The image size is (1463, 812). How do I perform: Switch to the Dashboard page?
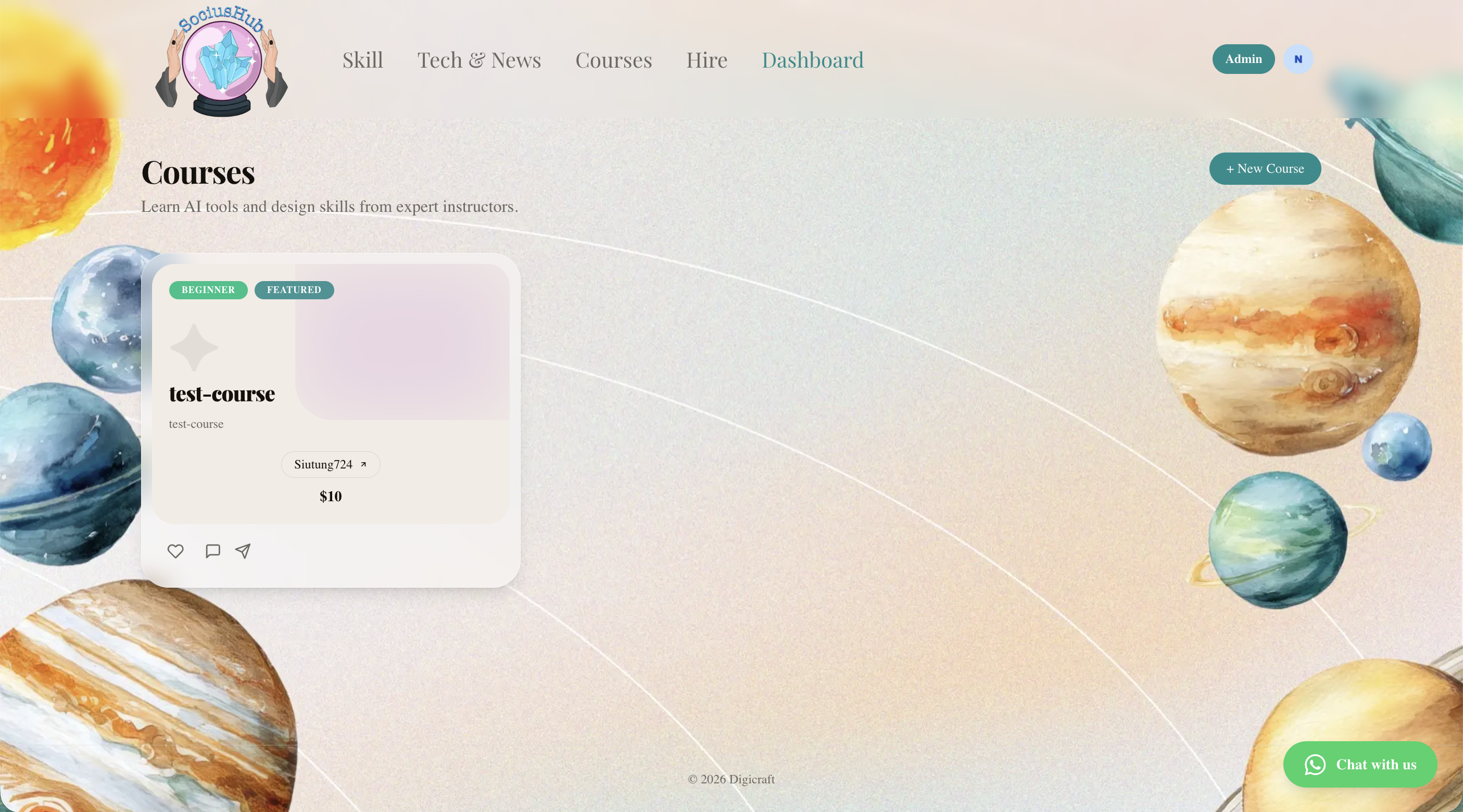(x=812, y=60)
